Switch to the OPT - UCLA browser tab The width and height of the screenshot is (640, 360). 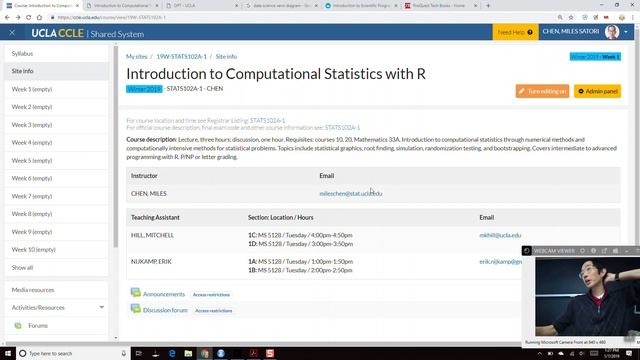click(202, 6)
